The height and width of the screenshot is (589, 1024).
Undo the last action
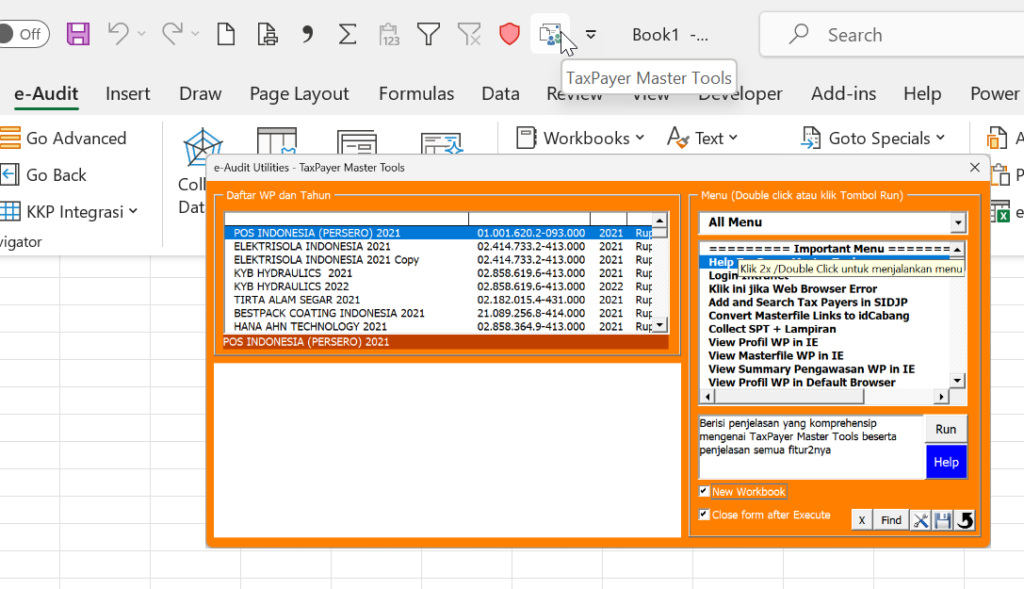pyautogui.click(x=118, y=34)
